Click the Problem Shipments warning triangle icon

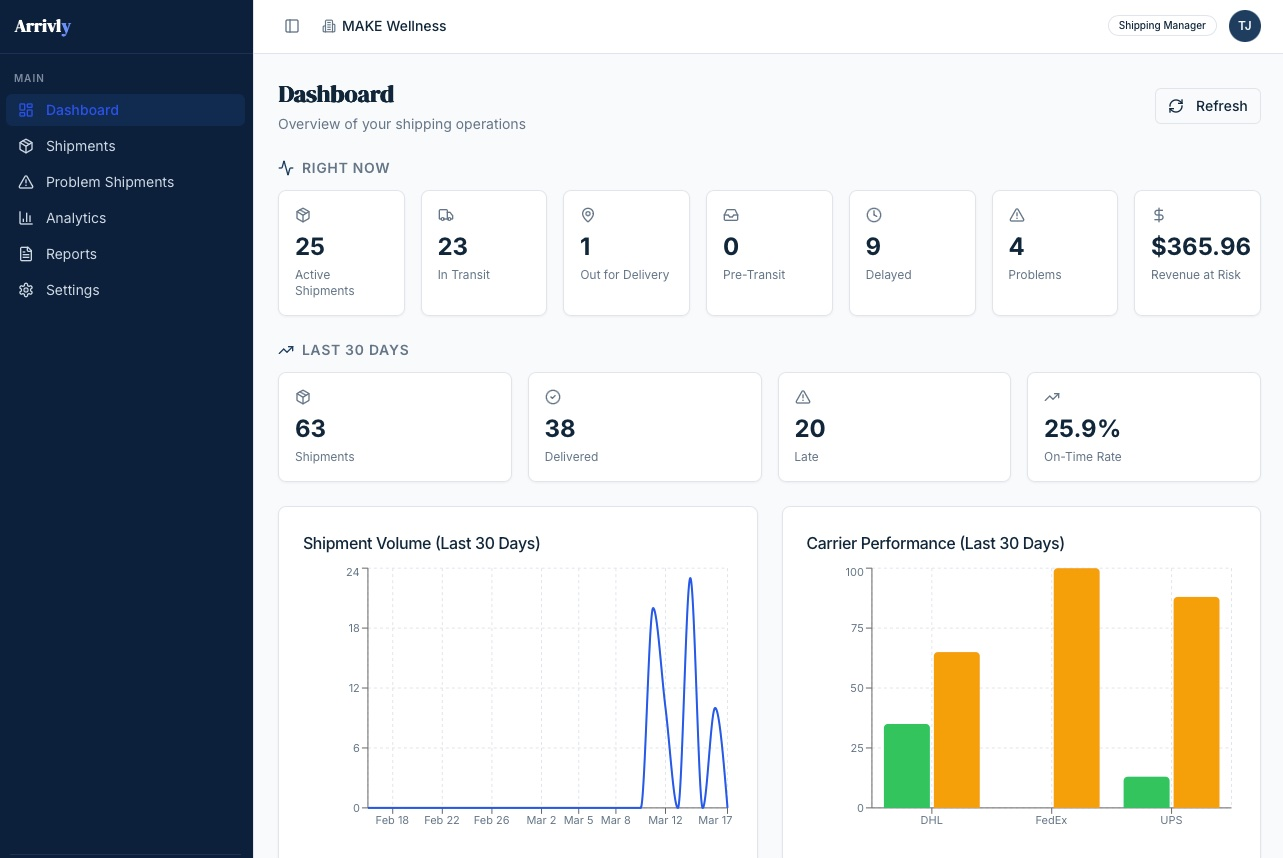(26, 182)
